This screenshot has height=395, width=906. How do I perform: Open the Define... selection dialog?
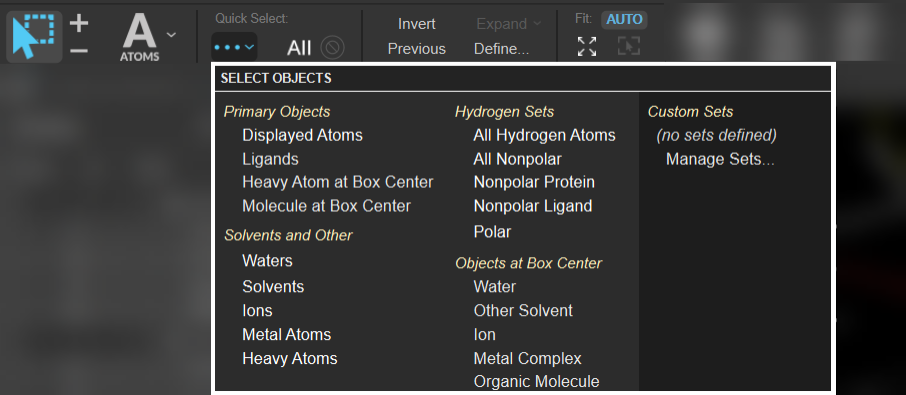coord(502,49)
